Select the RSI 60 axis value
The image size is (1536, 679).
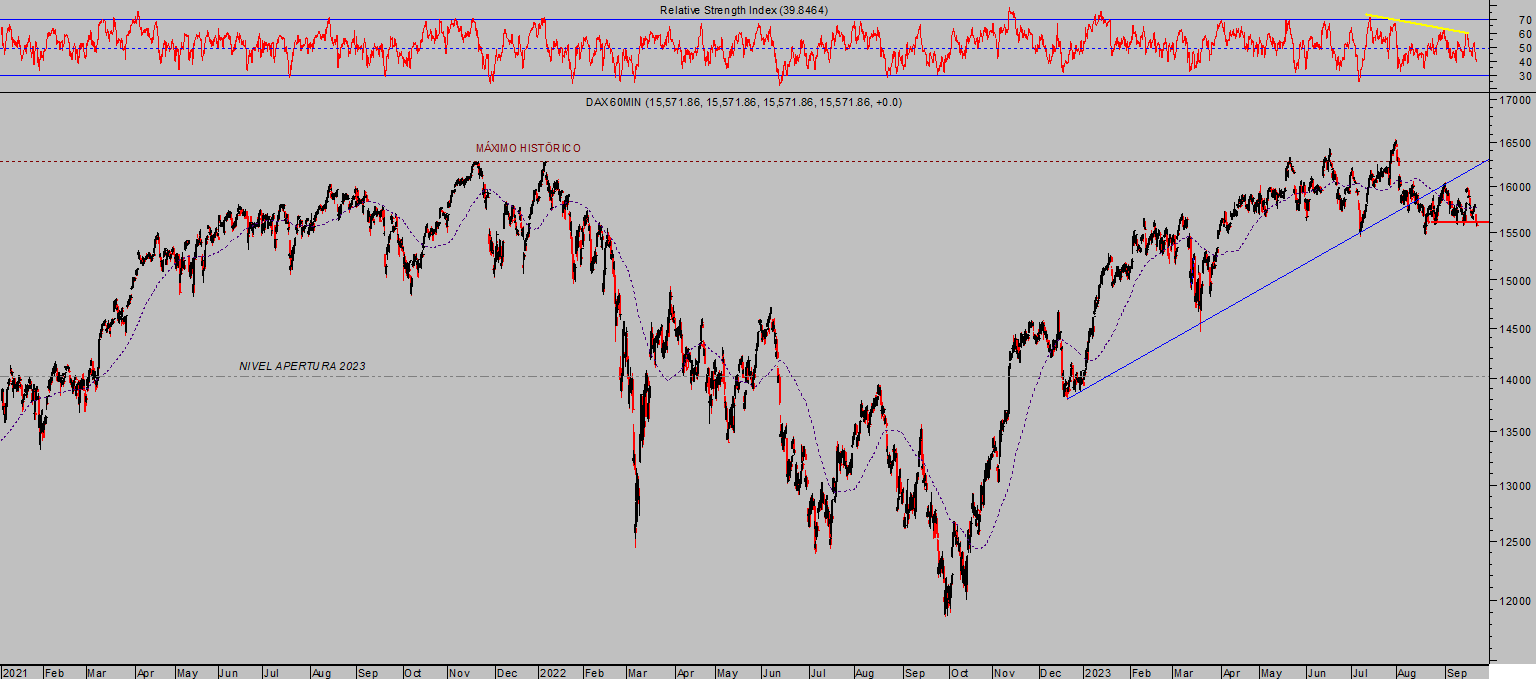coord(1524,34)
